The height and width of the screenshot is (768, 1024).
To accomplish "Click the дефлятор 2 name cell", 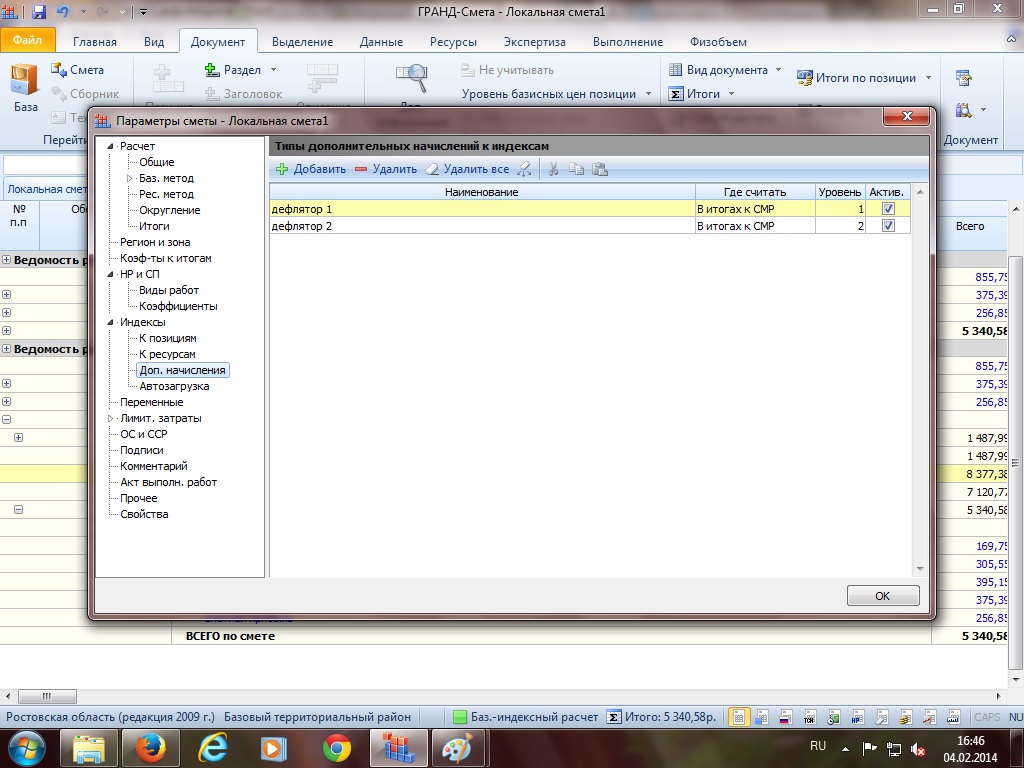I will tap(483, 226).
